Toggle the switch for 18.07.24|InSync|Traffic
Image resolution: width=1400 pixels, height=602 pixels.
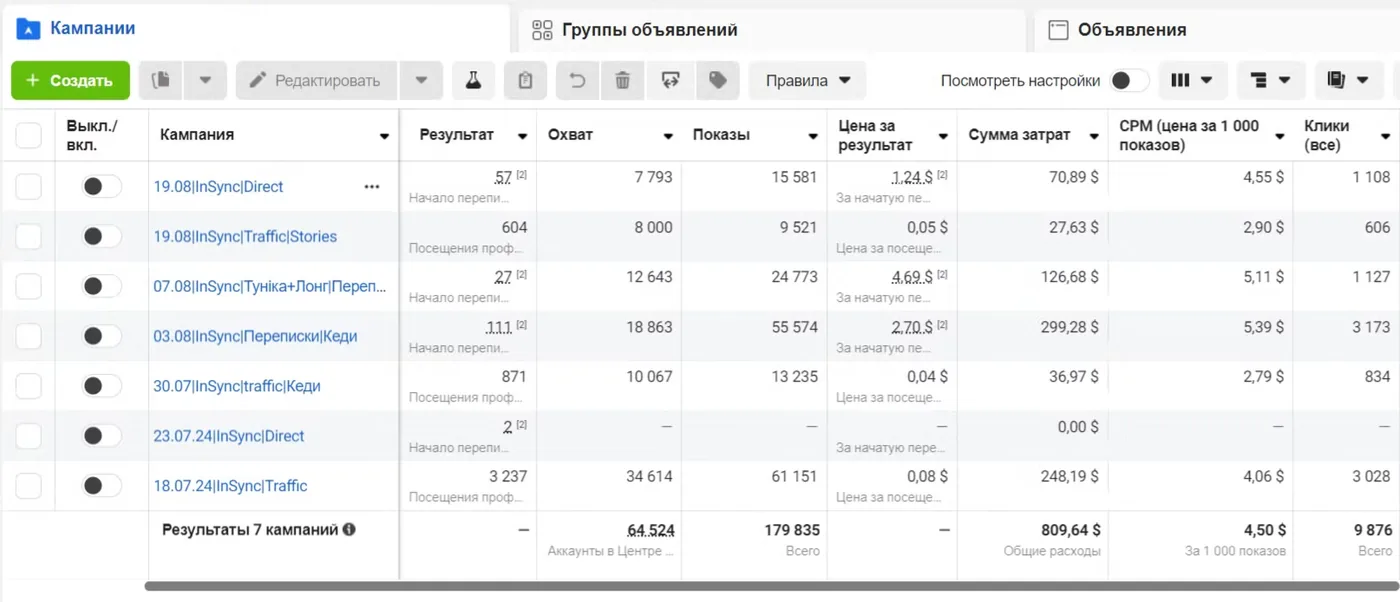point(101,487)
